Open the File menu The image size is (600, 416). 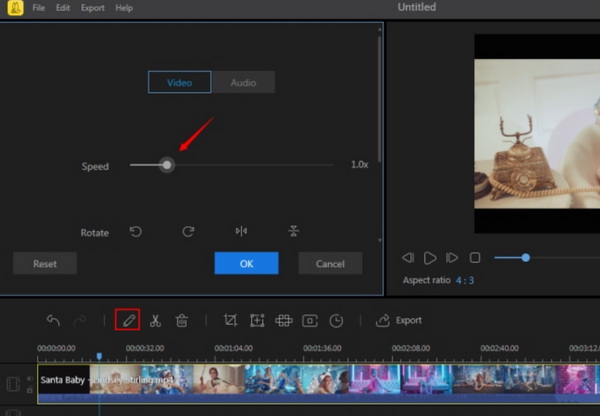pyautogui.click(x=38, y=8)
